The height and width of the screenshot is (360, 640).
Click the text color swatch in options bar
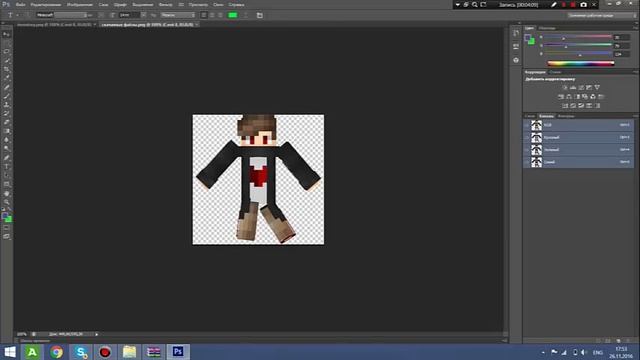click(233, 15)
